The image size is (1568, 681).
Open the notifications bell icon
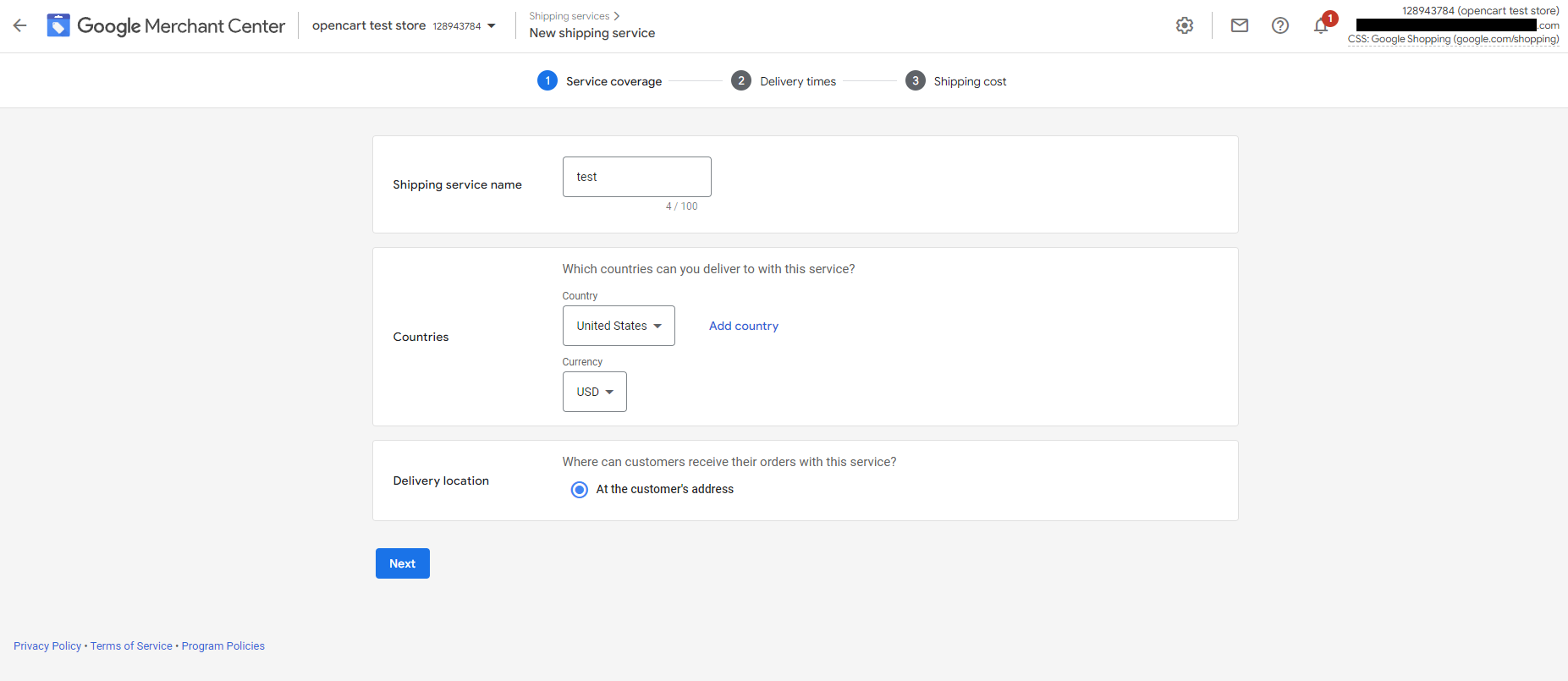coord(1321,25)
